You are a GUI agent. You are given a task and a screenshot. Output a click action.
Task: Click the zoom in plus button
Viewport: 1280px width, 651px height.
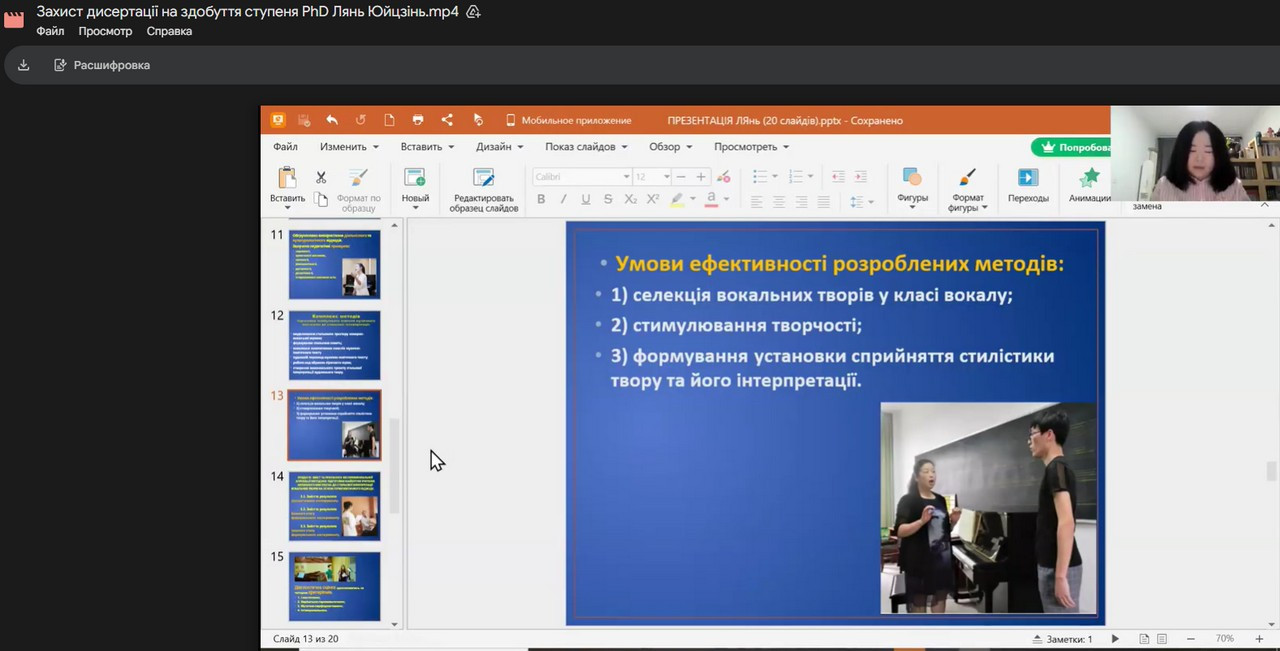tap(1259, 639)
